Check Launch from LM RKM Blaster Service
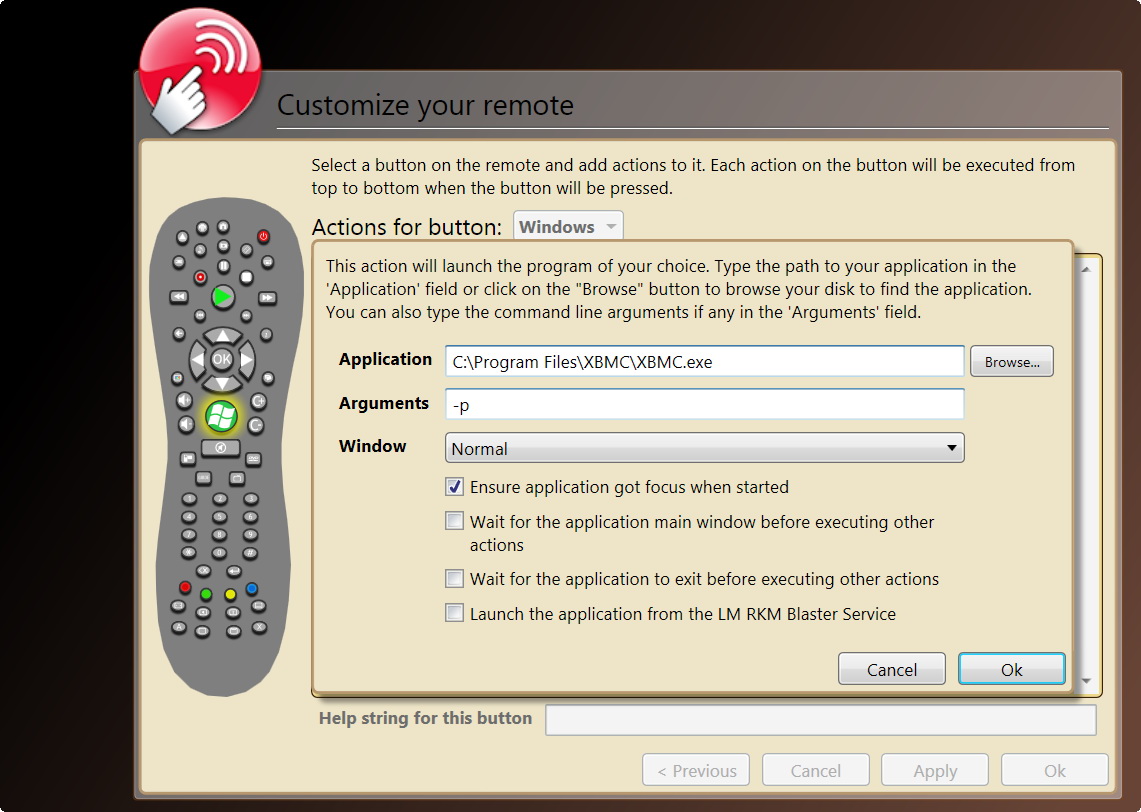Image resolution: width=1141 pixels, height=812 pixels. coord(454,613)
